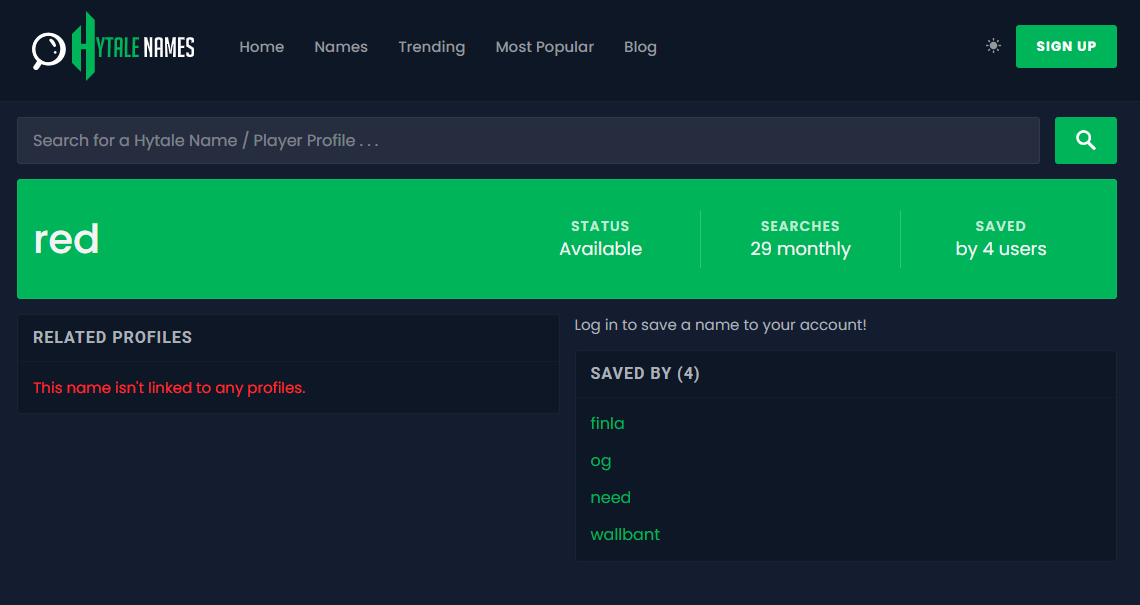Click the SIGN UP button

tap(1066, 47)
